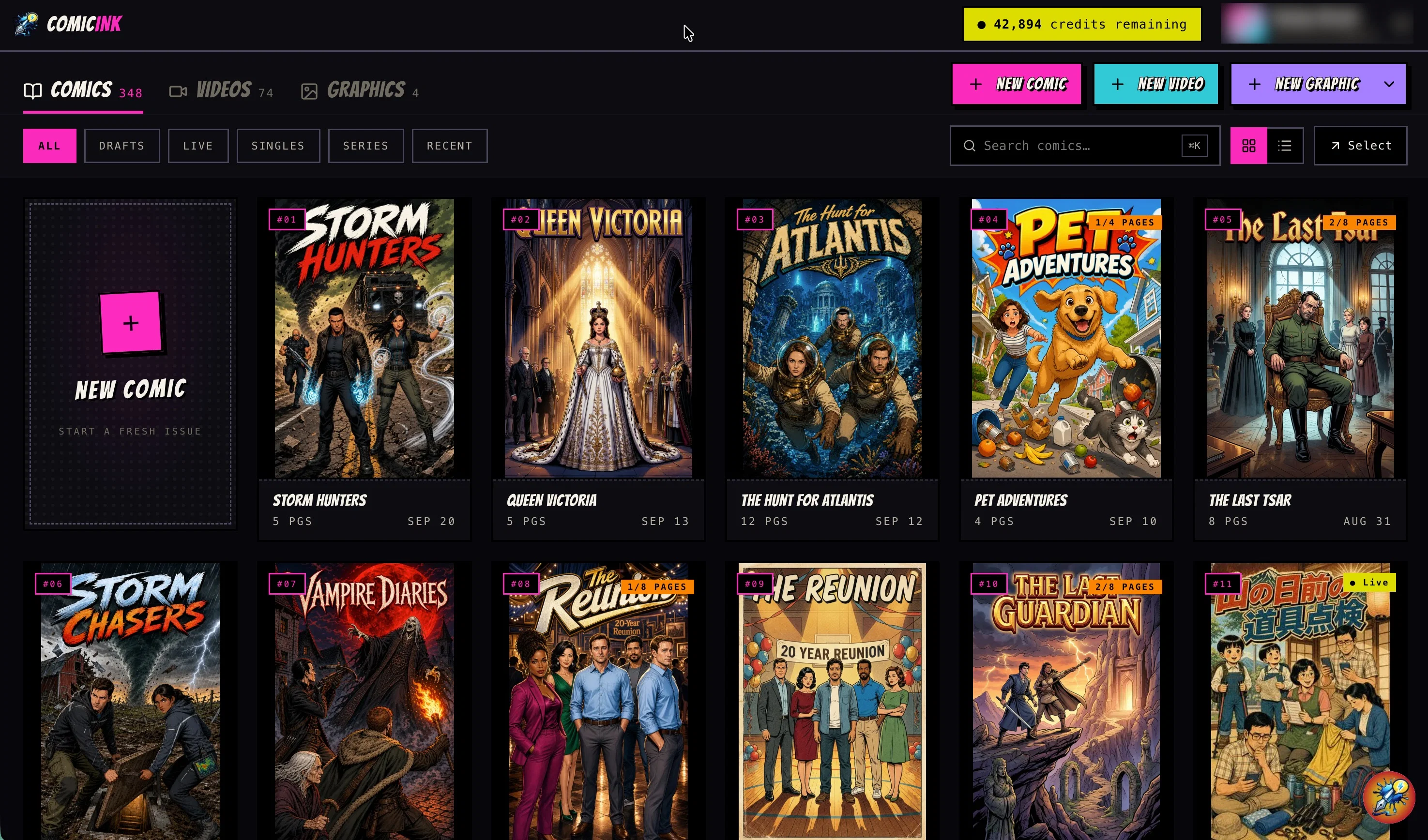Click the search magnifier icon

pyautogui.click(x=970, y=146)
